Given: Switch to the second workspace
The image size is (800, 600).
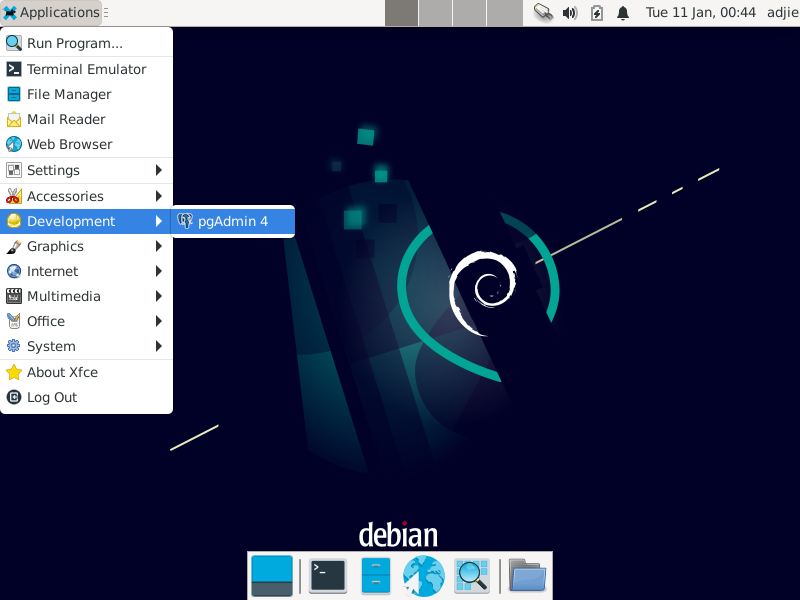Looking at the screenshot, I should pos(436,13).
